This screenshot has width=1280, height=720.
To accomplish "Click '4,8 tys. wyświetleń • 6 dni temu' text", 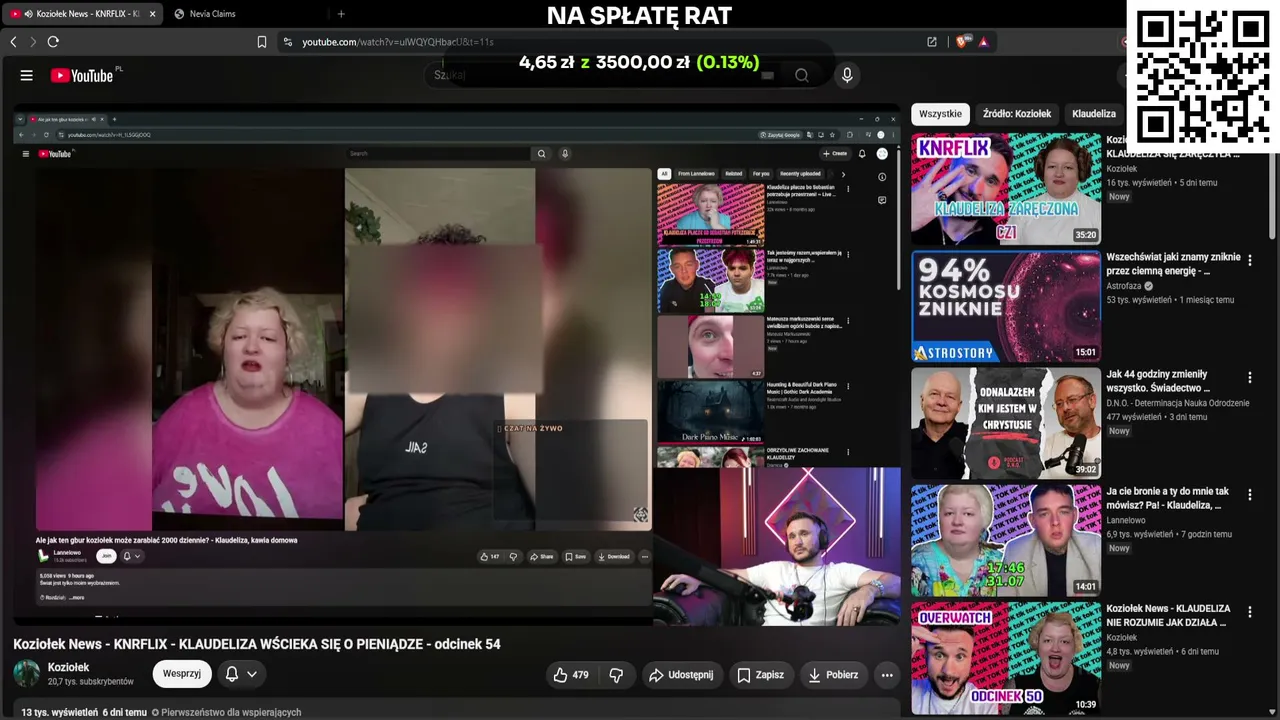I will (x=1162, y=651).
